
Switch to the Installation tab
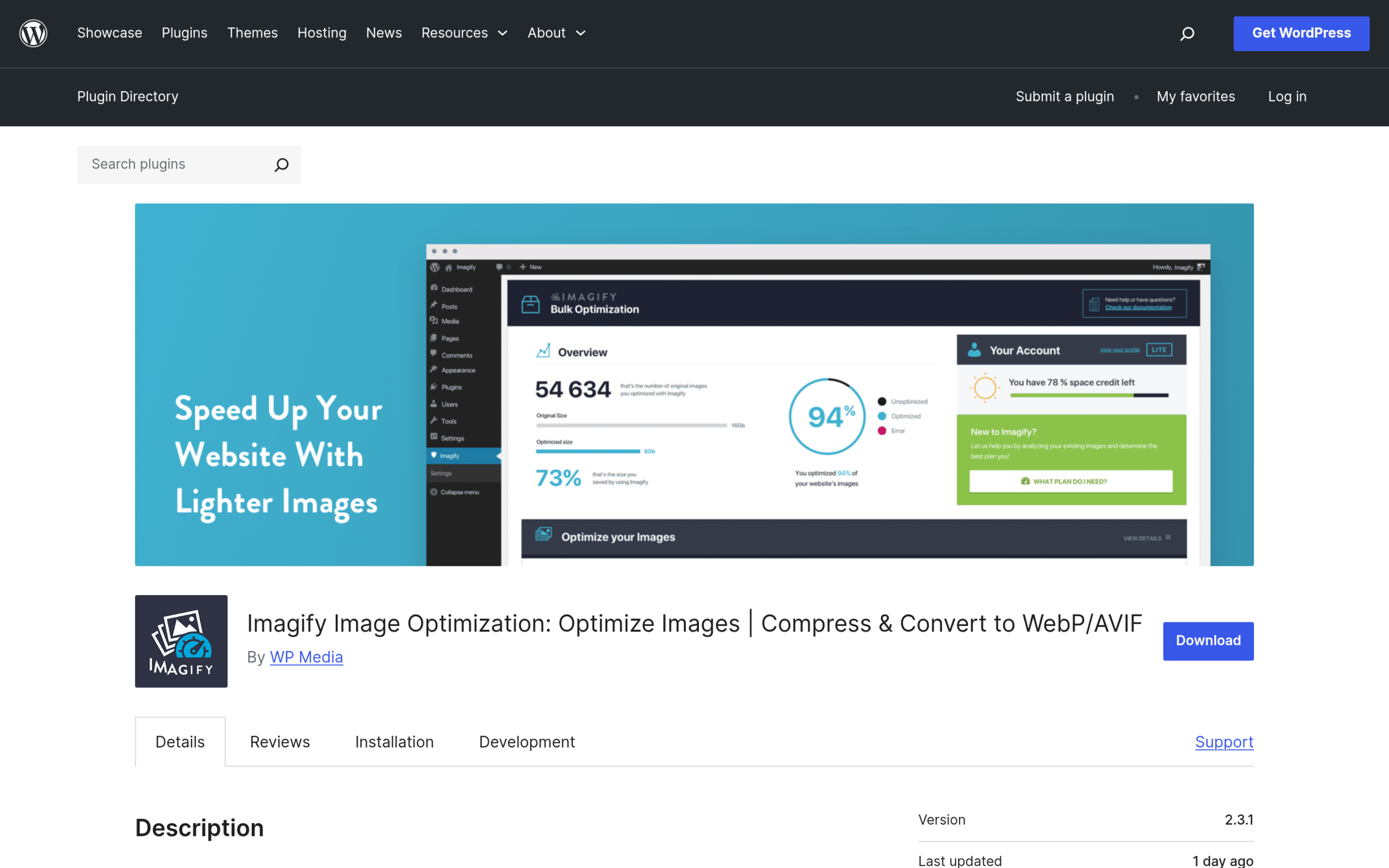click(x=394, y=742)
